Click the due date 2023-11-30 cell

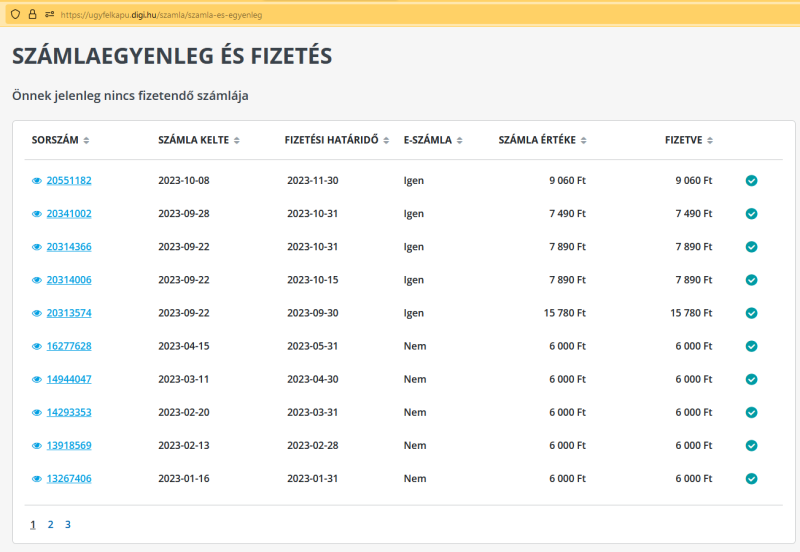313,181
